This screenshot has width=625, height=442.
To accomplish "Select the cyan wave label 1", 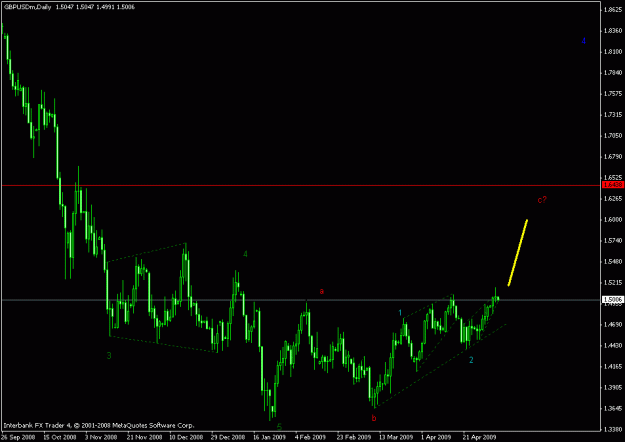I will [x=400, y=313].
